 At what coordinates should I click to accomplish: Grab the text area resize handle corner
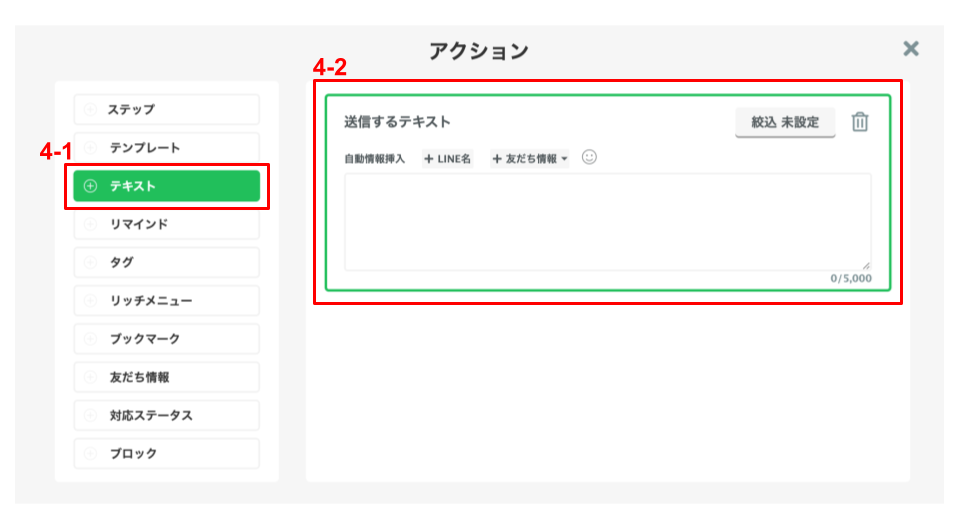pyautogui.click(x=866, y=265)
